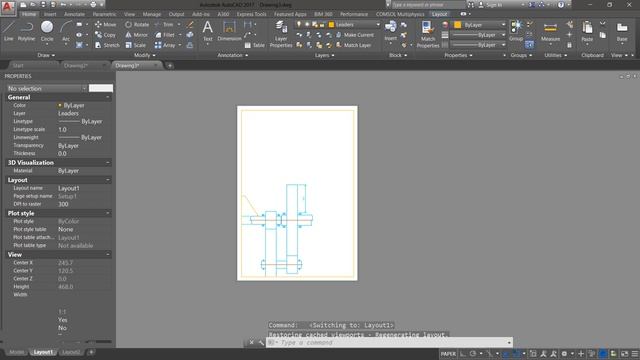Expand the Draw panel

(46, 55)
